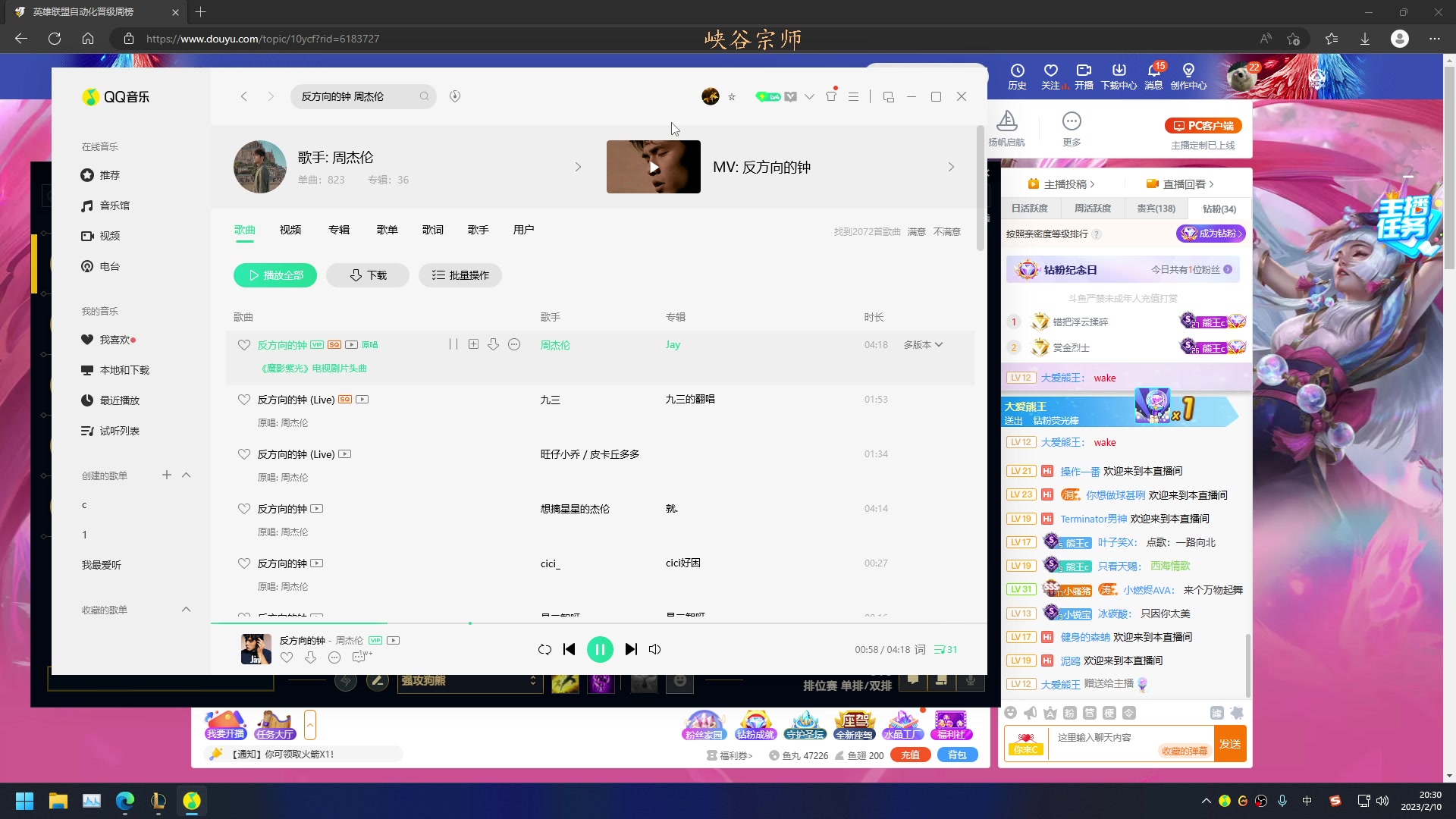
Task: Open the emoji picker in the chat box
Action: [x=1011, y=713]
